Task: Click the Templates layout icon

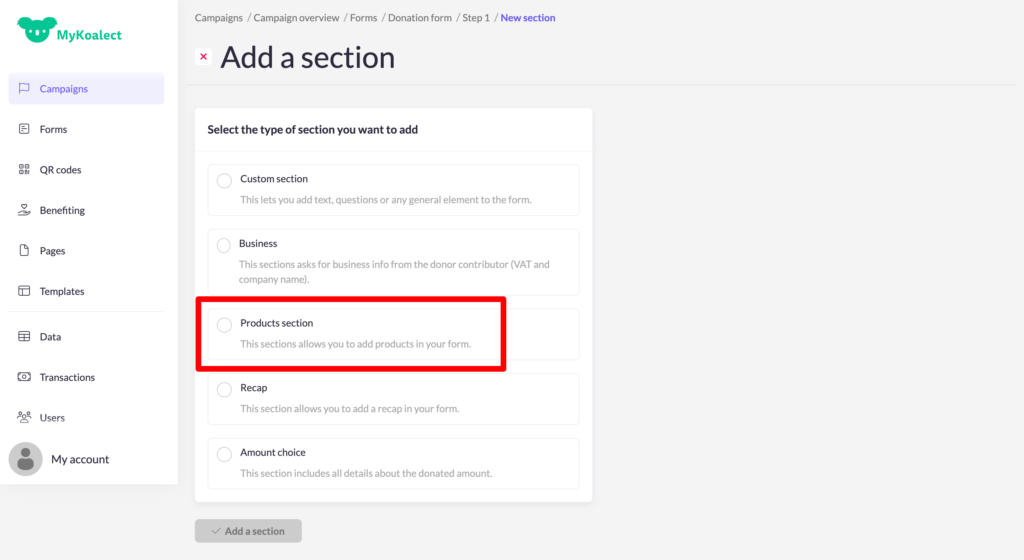Action: point(24,291)
